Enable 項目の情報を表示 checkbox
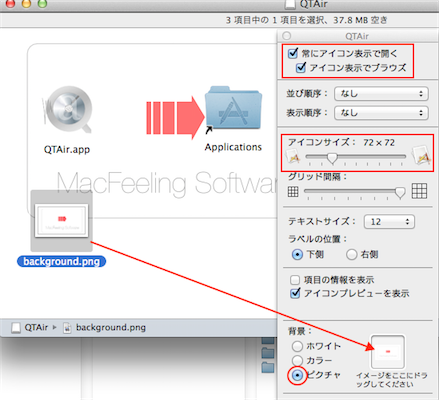This screenshot has width=439, height=400. (295, 280)
